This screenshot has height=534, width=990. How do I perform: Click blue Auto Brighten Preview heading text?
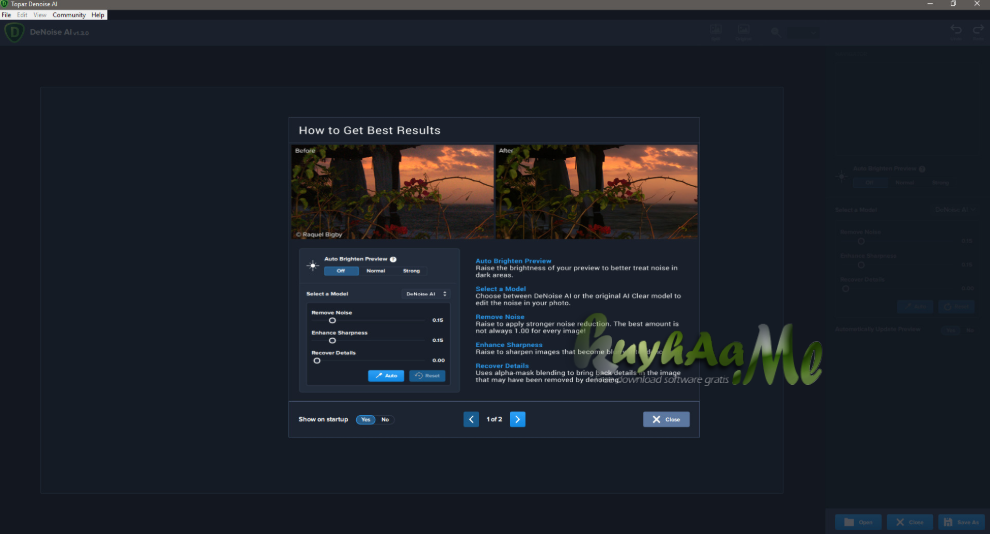pos(513,261)
